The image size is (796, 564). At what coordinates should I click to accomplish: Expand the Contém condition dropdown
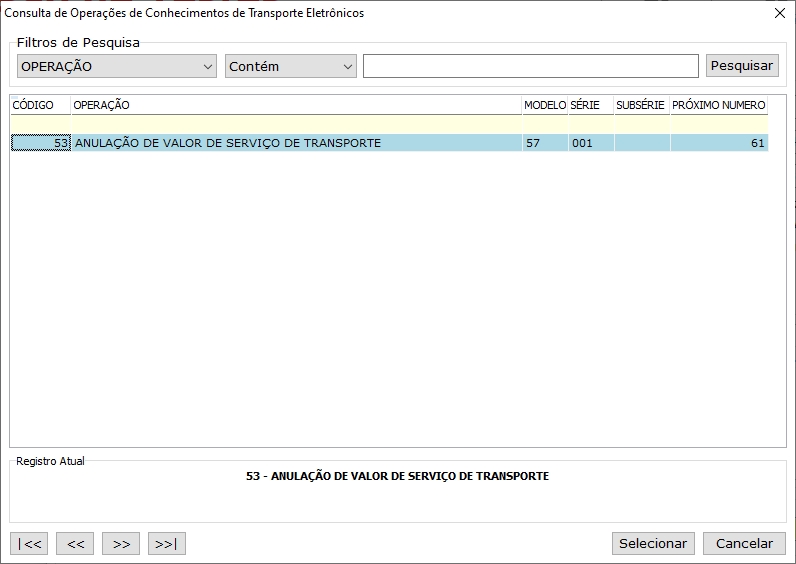[290, 66]
